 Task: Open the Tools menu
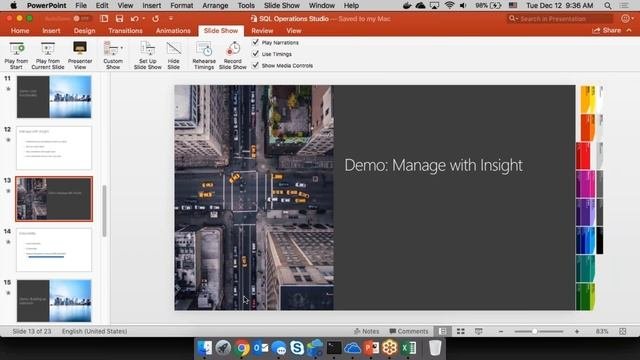click(246, 6)
